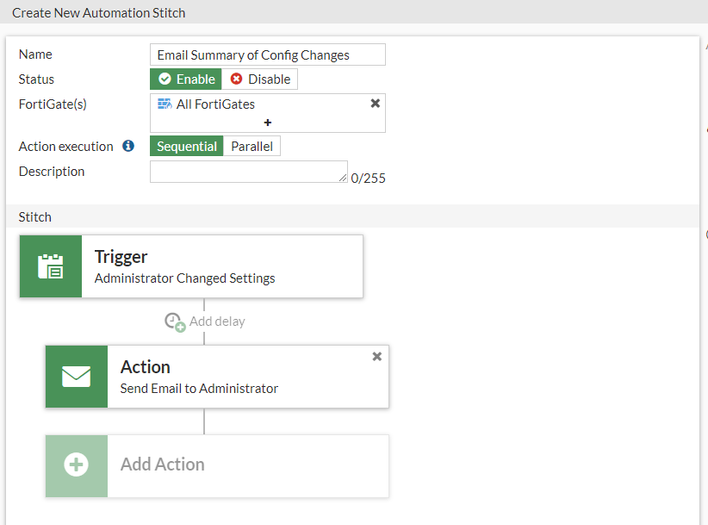Click the All FortiGates device icon
Screen dimensions: 708x525
pos(164,104)
